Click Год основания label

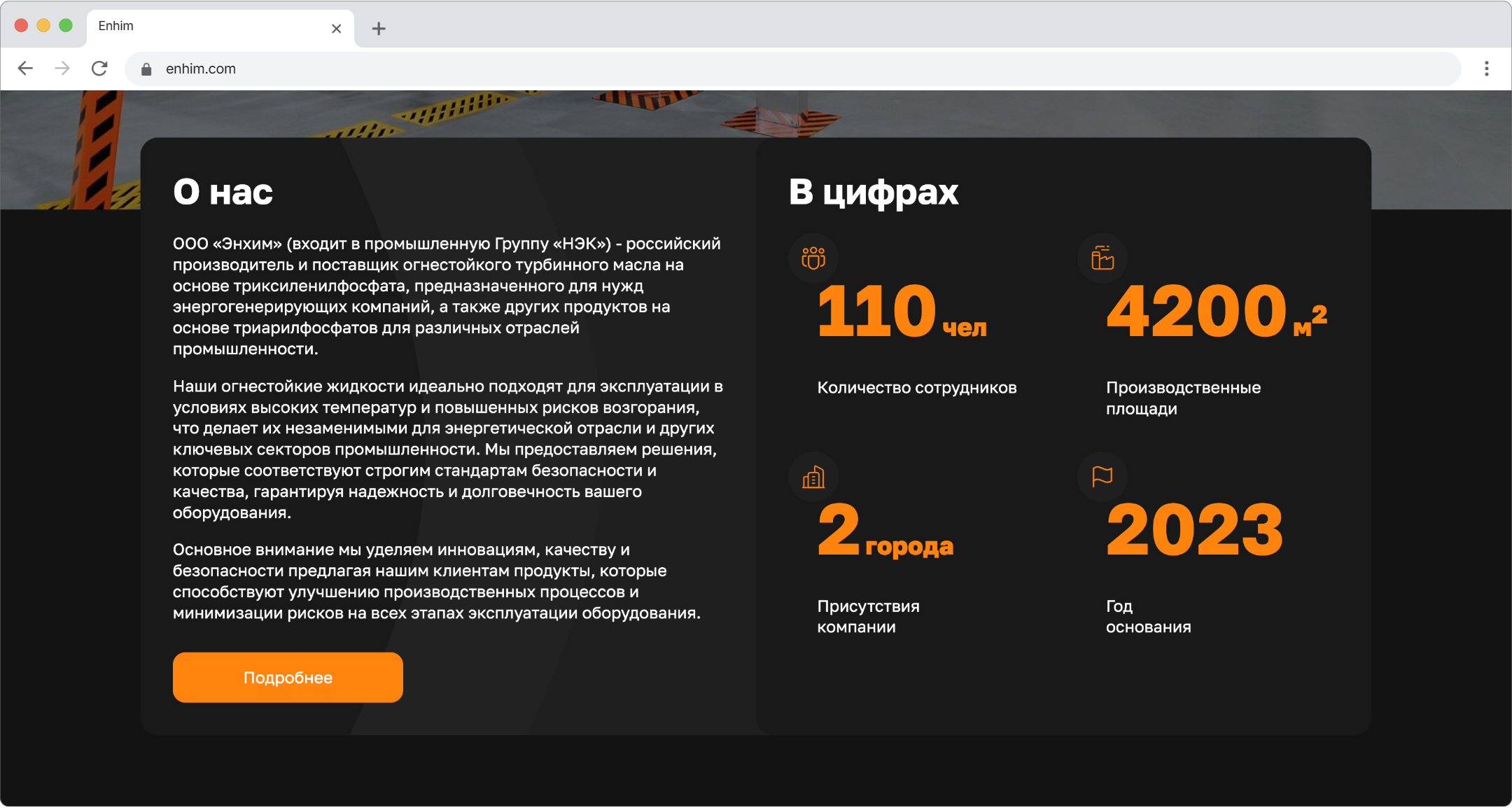tap(1149, 617)
